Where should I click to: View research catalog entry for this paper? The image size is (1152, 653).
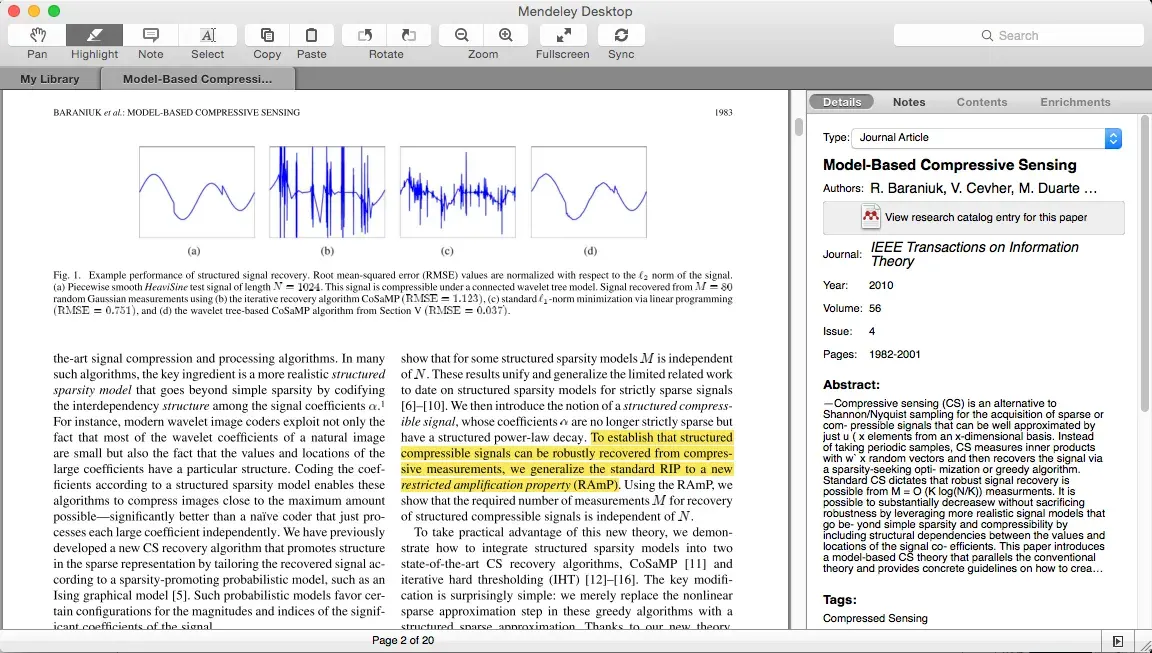click(x=973, y=217)
